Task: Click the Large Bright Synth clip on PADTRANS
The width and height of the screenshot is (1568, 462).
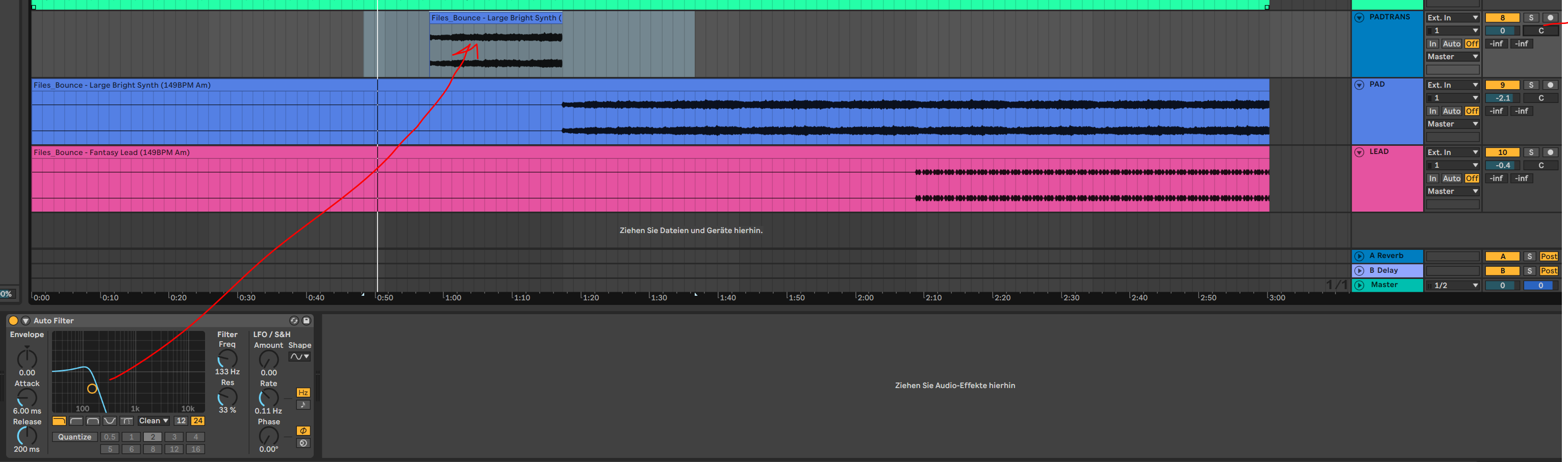Action: click(495, 44)
